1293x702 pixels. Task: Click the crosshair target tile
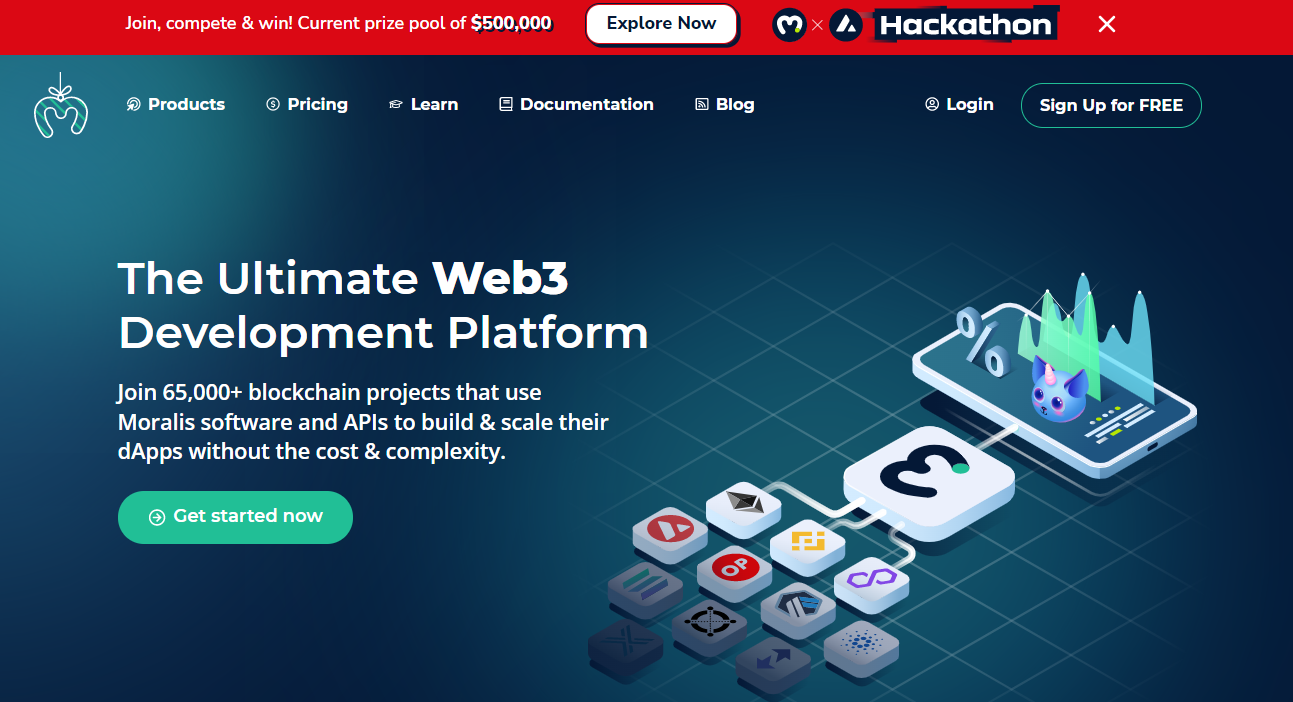coord(709,627)
